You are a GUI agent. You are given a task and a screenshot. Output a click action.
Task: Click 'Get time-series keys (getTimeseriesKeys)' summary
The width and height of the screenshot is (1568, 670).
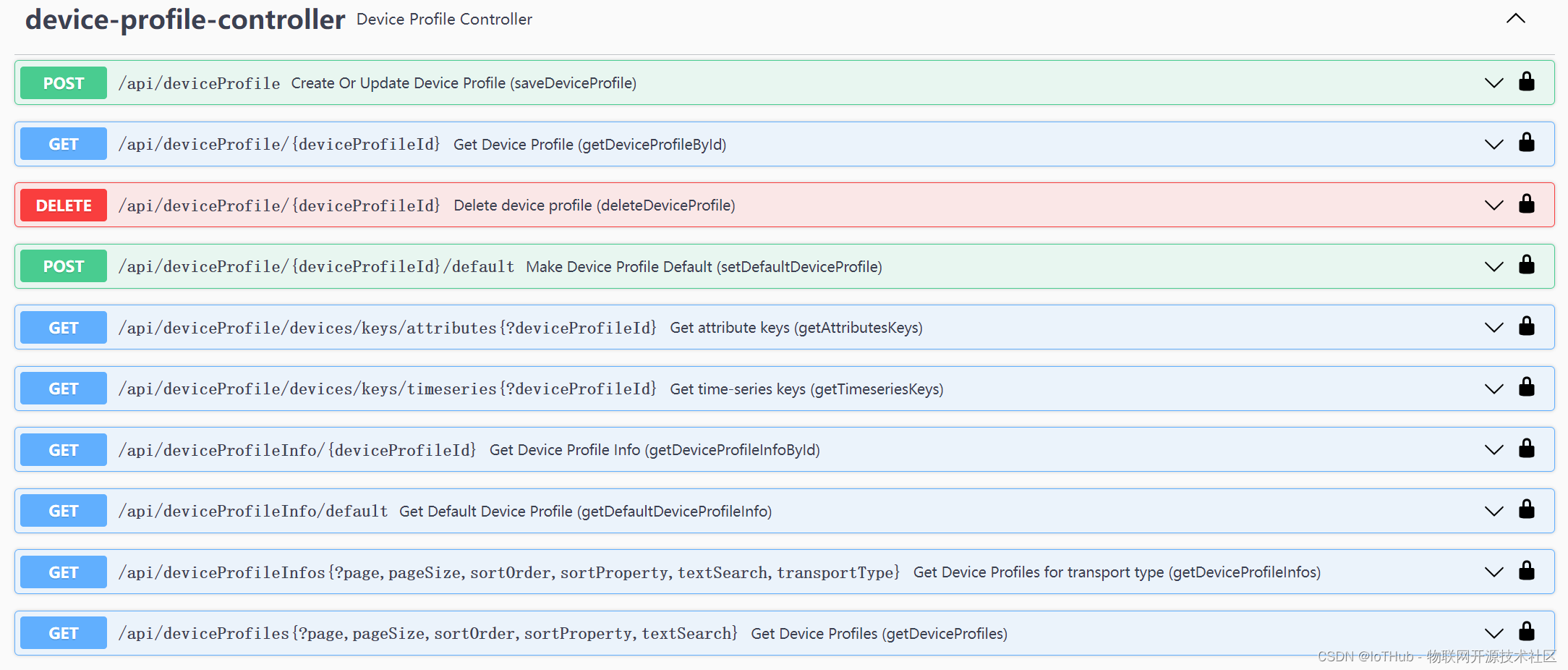tap(806, 389)
